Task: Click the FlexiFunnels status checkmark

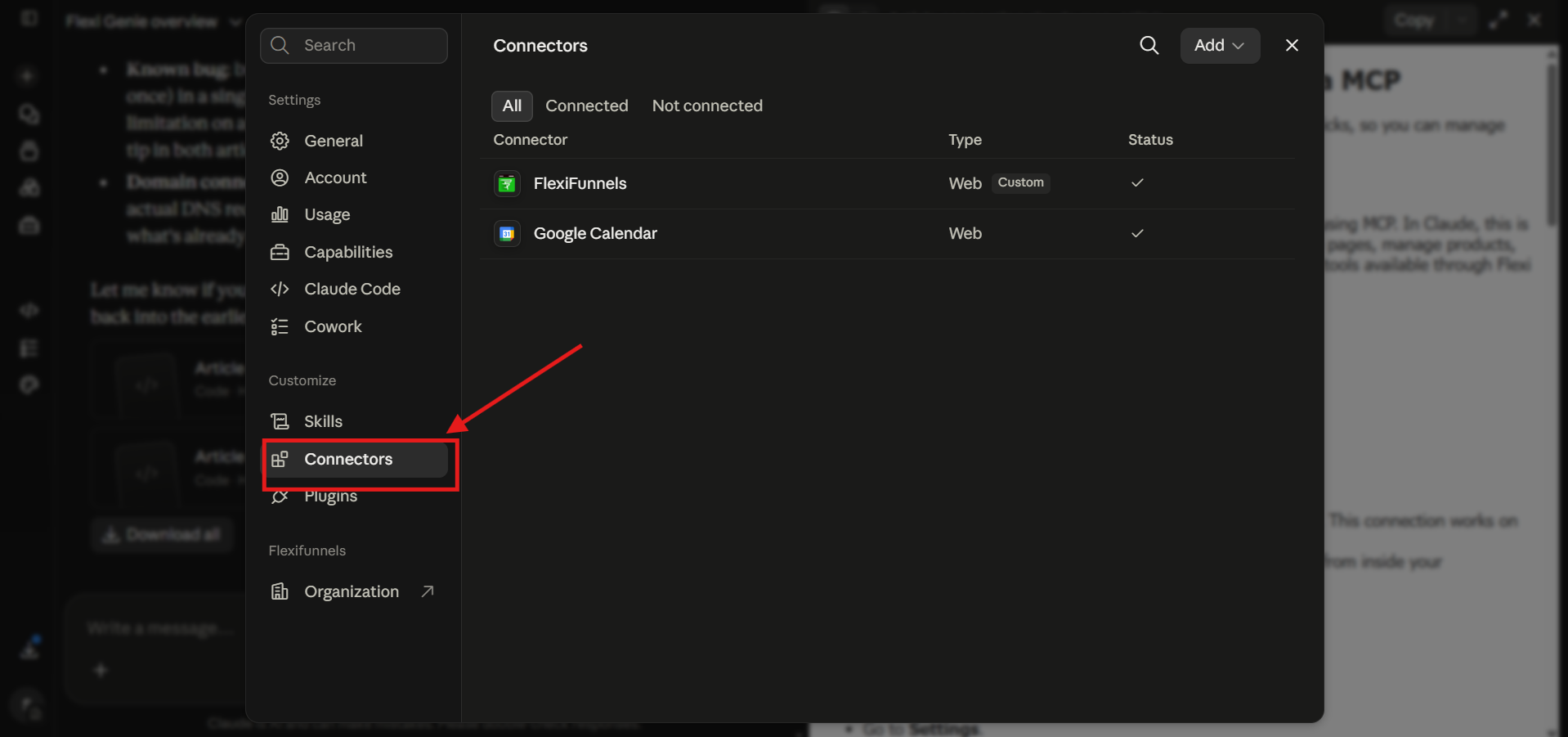Action: (x=1137, y=182)
